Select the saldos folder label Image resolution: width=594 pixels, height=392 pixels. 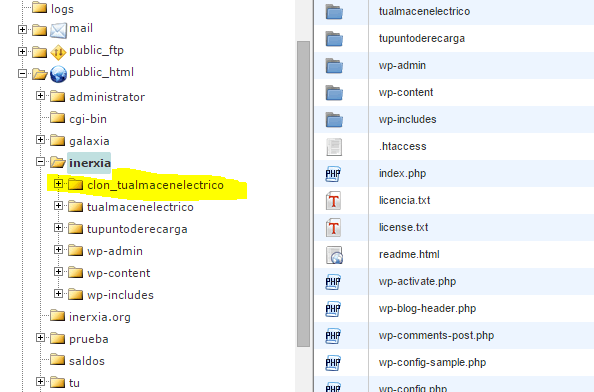(87, 361)
